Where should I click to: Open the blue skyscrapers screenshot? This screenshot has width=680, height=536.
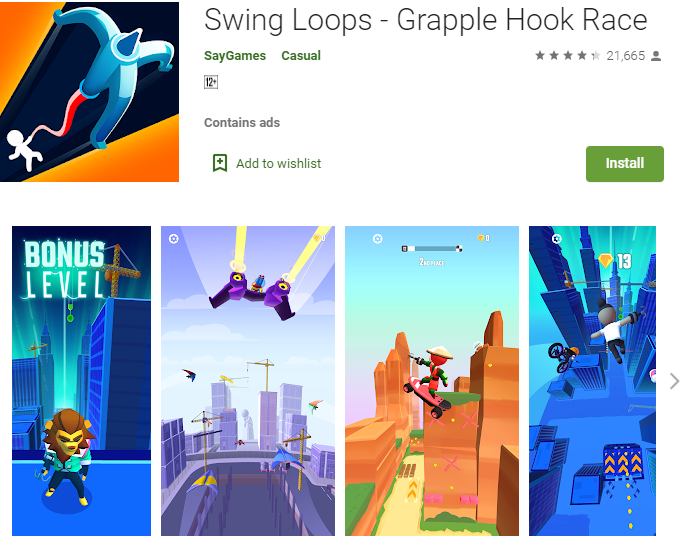[592, 381]
